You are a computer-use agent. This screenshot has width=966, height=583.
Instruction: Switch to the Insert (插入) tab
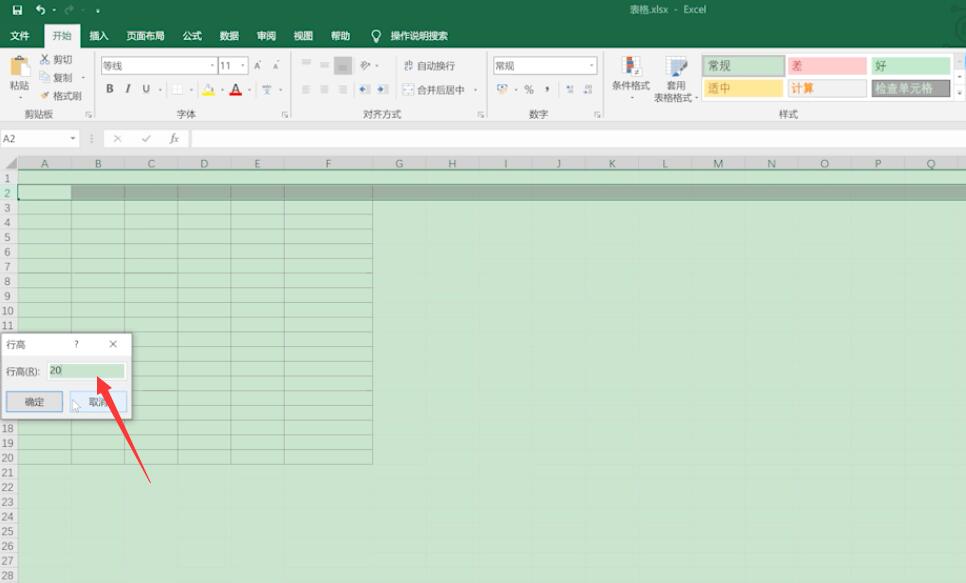pos(99,36)
